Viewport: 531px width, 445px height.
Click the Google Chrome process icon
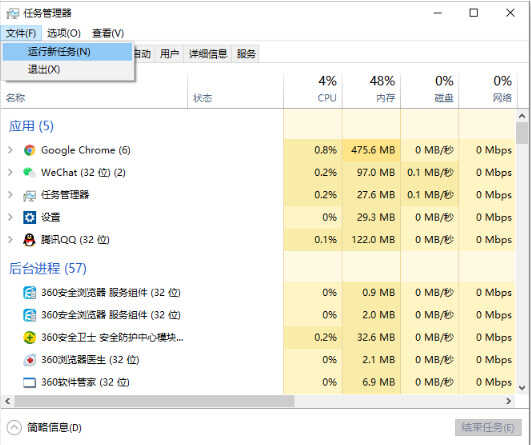tap(29, 150)
